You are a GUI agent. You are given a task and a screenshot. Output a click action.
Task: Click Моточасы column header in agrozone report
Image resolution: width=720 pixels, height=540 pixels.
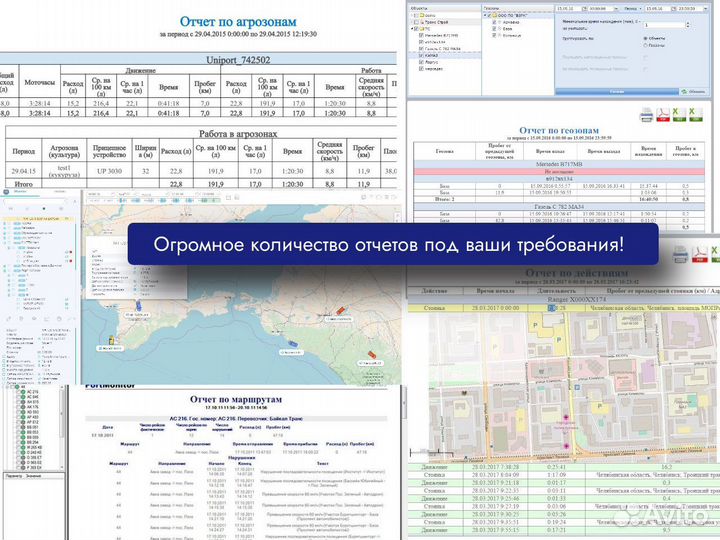click(x=39, y=83)
